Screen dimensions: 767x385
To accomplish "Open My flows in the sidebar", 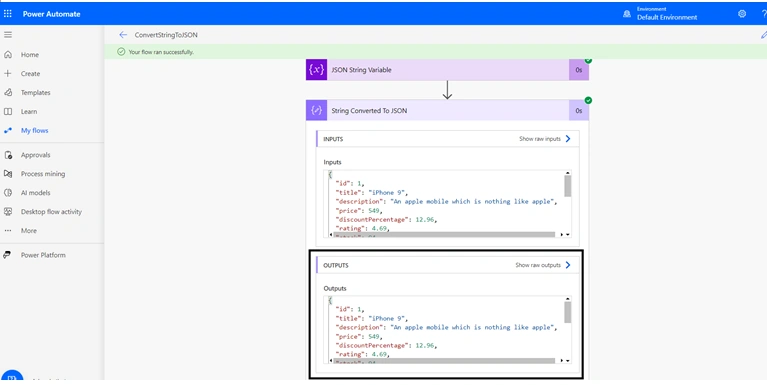I will tap(34, 130).
